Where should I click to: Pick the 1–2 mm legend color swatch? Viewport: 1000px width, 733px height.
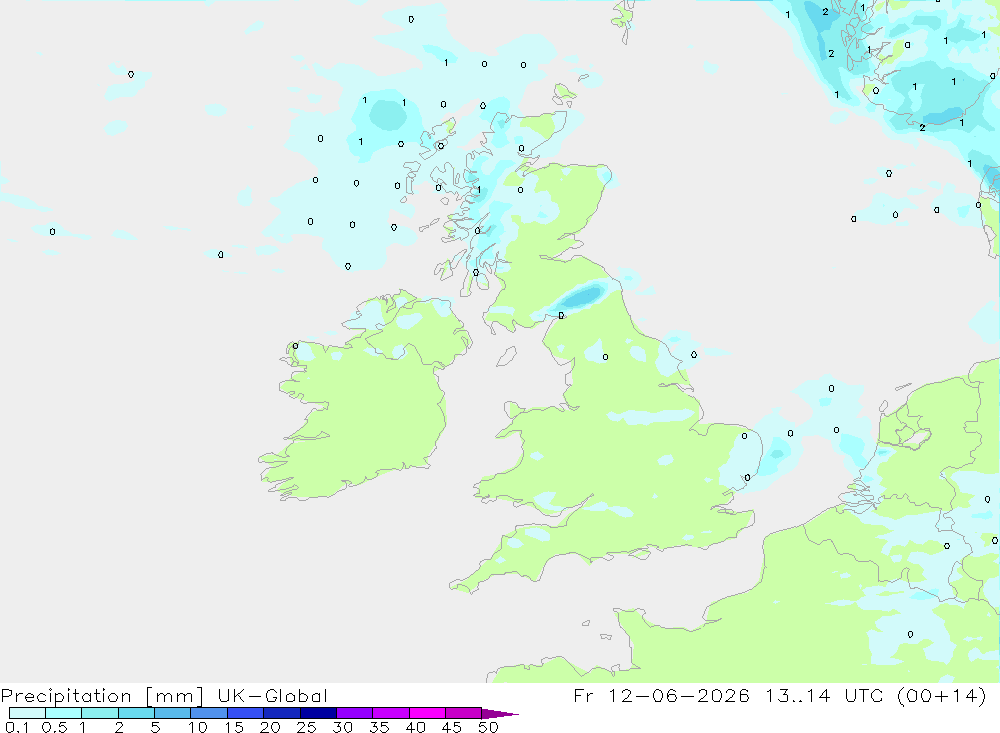(100, 713)
